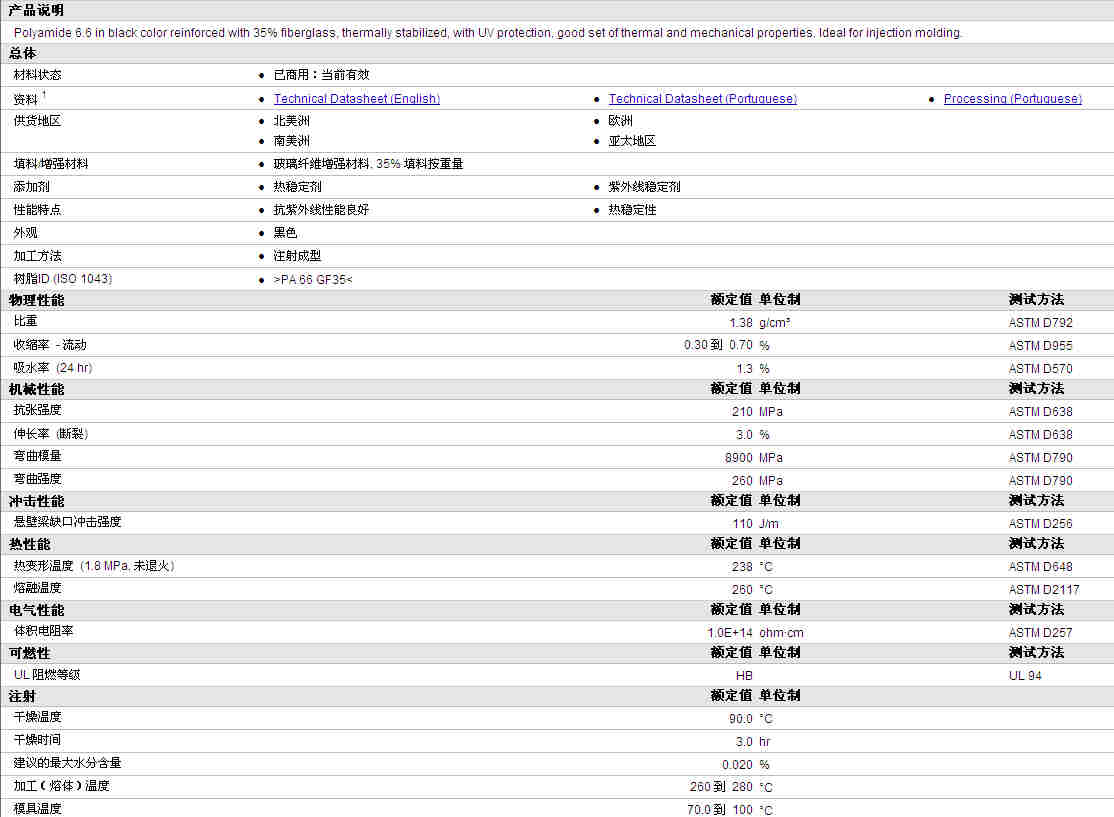This screenshot has height=817, width=1114.
Task: Click the 紫外线稳定剂 additive entry
Action: pyautogui.click(x=644, y=187)
